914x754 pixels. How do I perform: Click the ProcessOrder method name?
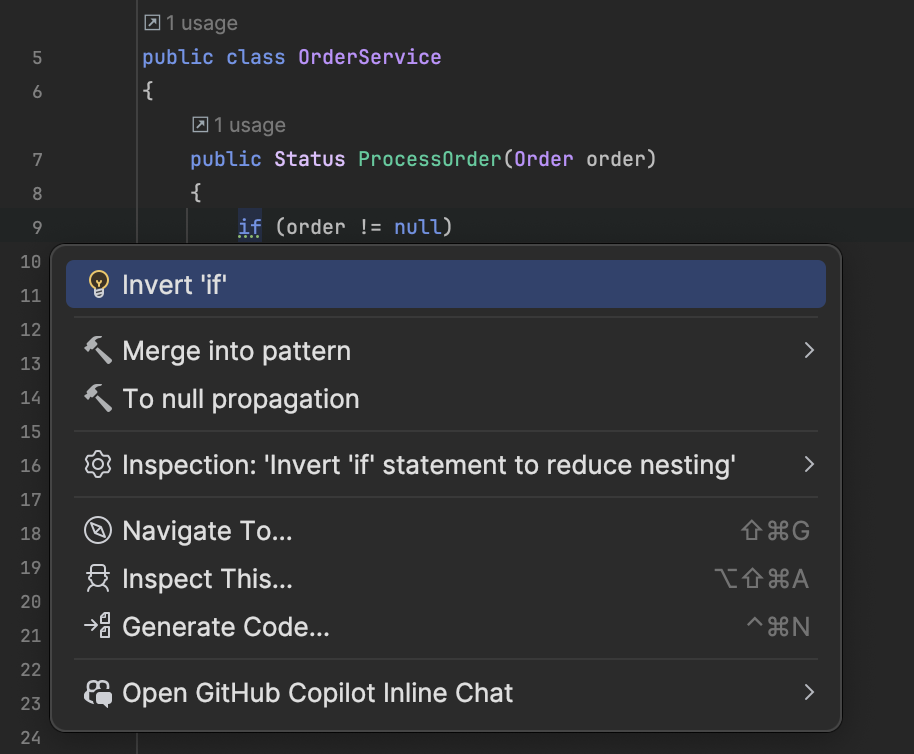coord(429,159)
